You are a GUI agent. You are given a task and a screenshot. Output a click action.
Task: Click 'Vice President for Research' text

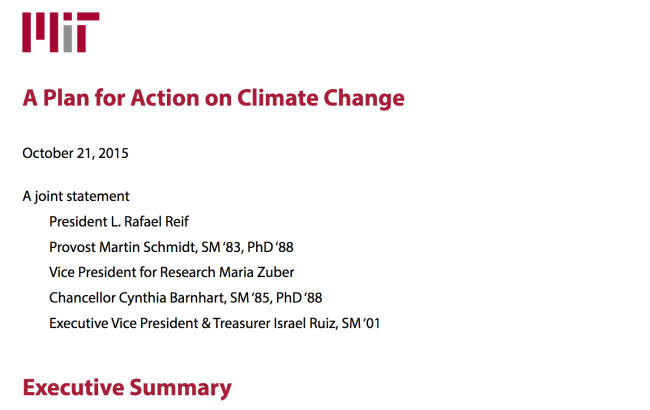tap(132, 272)
